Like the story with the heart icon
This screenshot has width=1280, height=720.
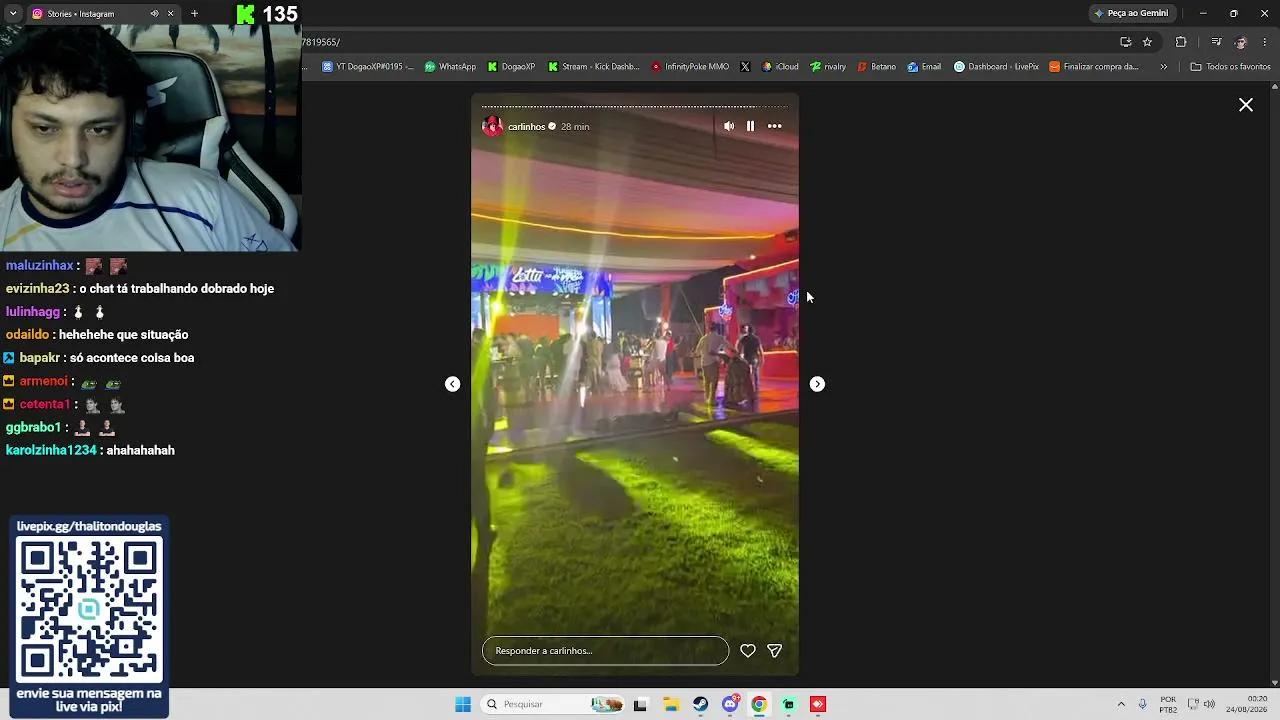coord(748,651)
